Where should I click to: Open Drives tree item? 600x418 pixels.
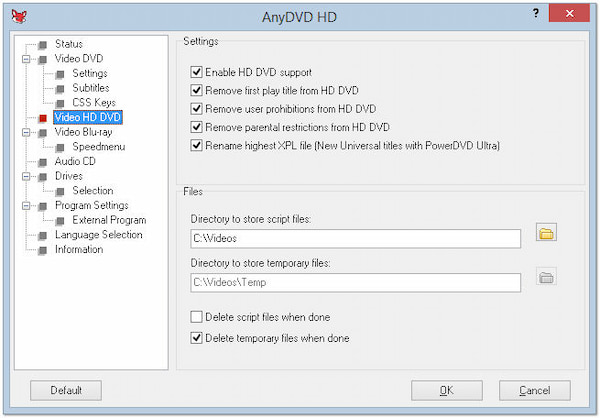pos(69,176)
